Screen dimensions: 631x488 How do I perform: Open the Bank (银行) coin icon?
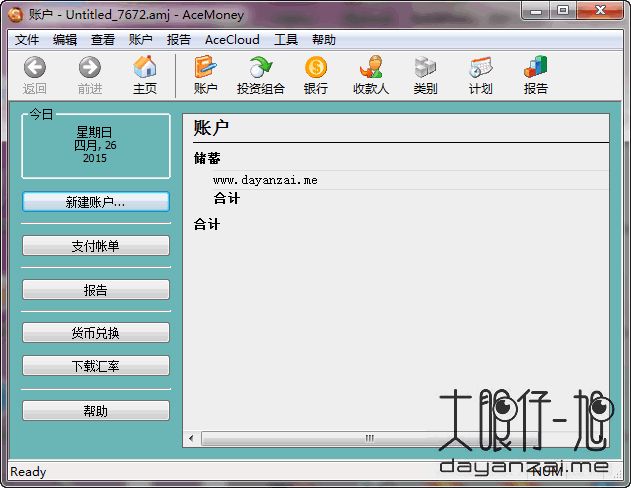pyautogui.click(x=316, y=67)
